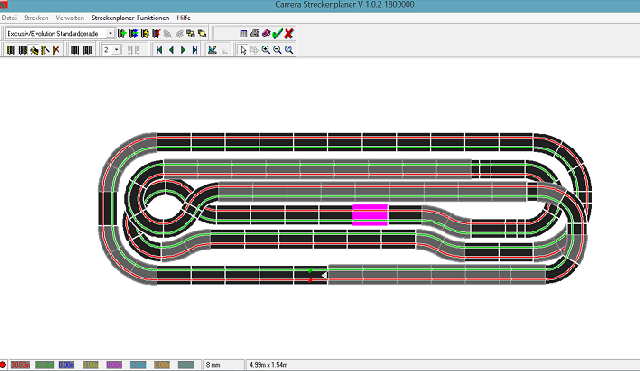Viewport: 640px width, 371px height.
Task: Open the Streckenplaner Funktionen menu
Action: (130, 18)
